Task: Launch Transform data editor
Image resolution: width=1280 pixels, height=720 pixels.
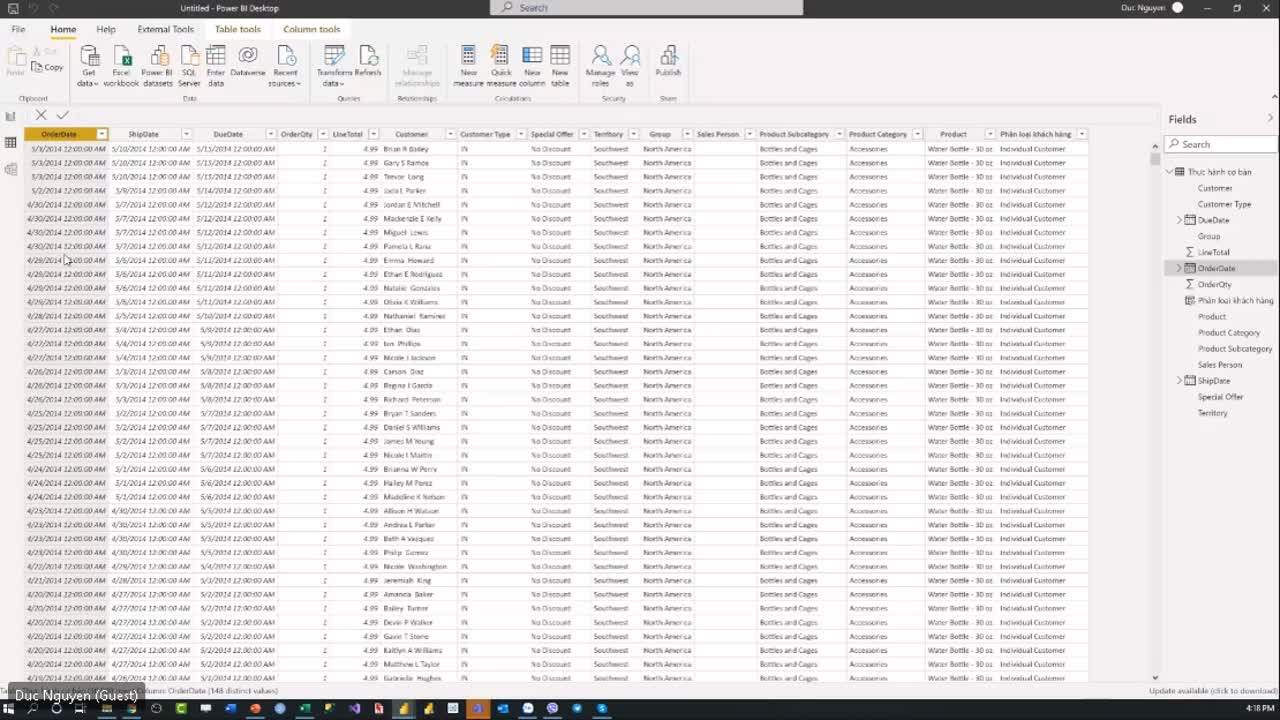Action: click(334, 66)
